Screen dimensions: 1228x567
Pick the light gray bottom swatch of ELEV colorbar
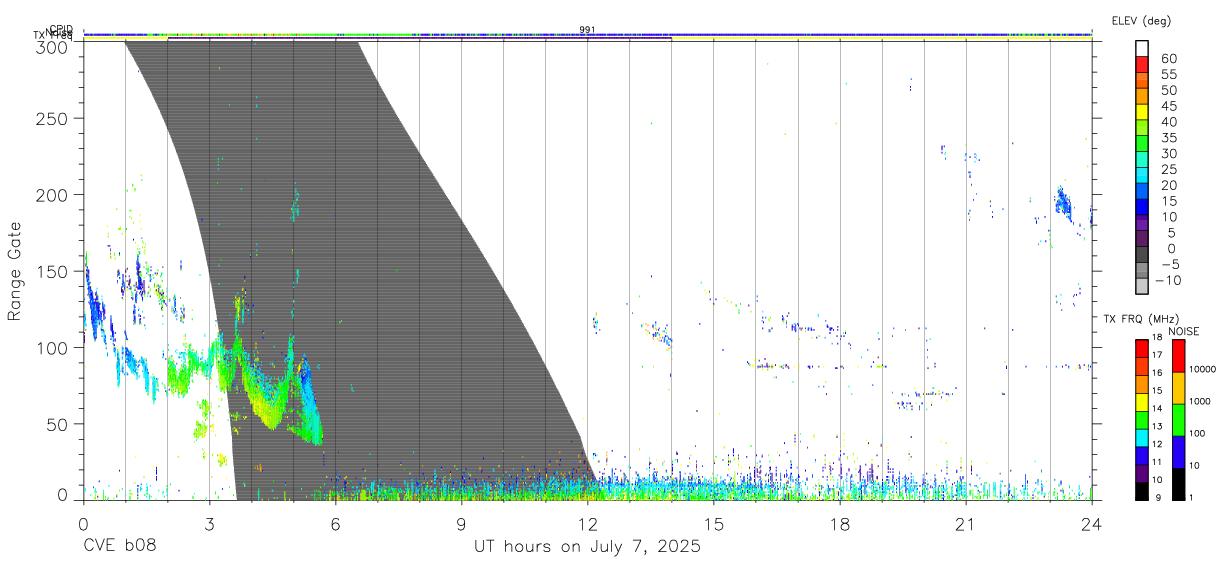pyautogui.click(x=1142, y=286)
